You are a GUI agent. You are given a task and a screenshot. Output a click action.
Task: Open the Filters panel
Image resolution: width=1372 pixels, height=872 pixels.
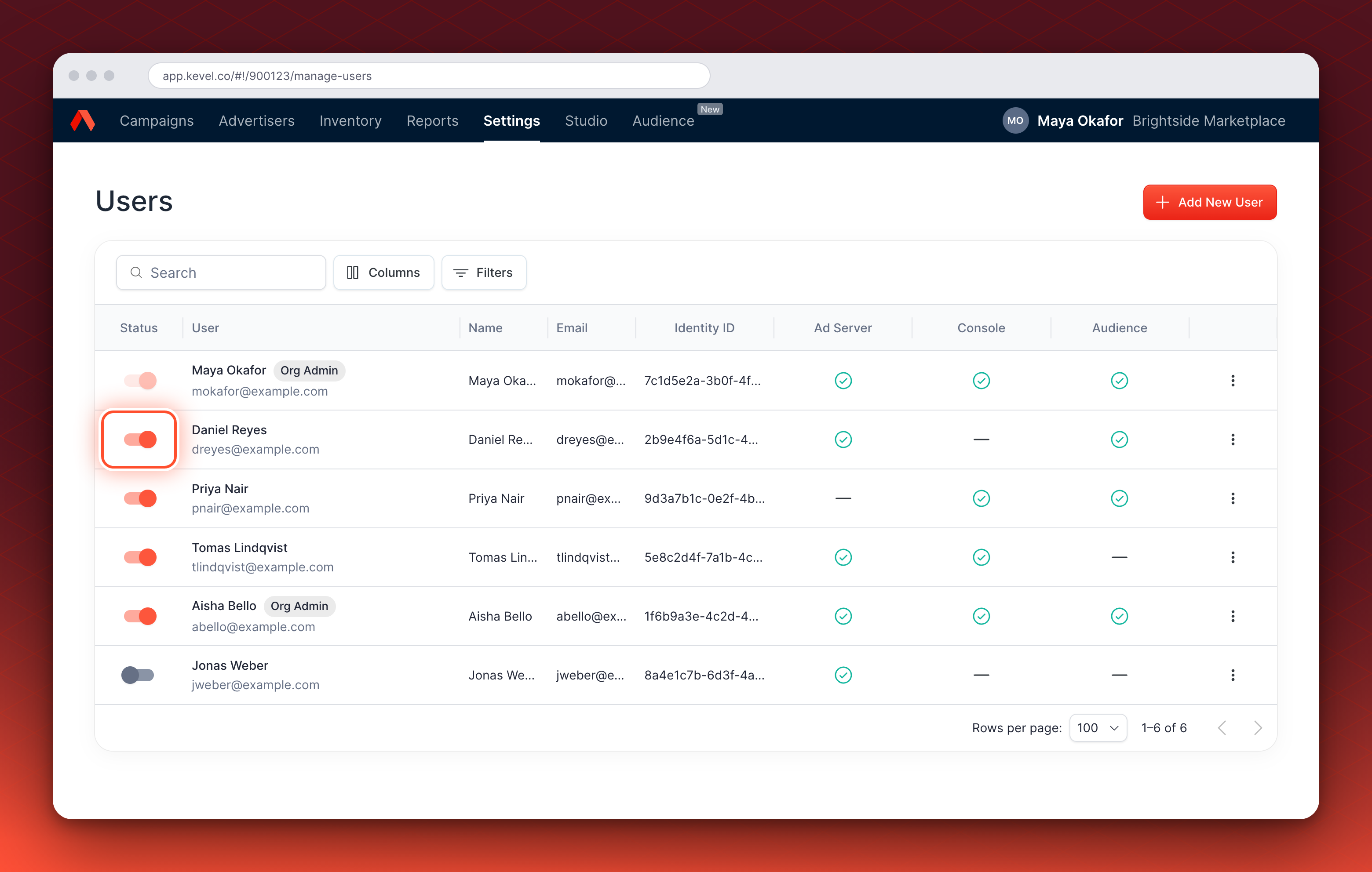click(x=484, y=272)
